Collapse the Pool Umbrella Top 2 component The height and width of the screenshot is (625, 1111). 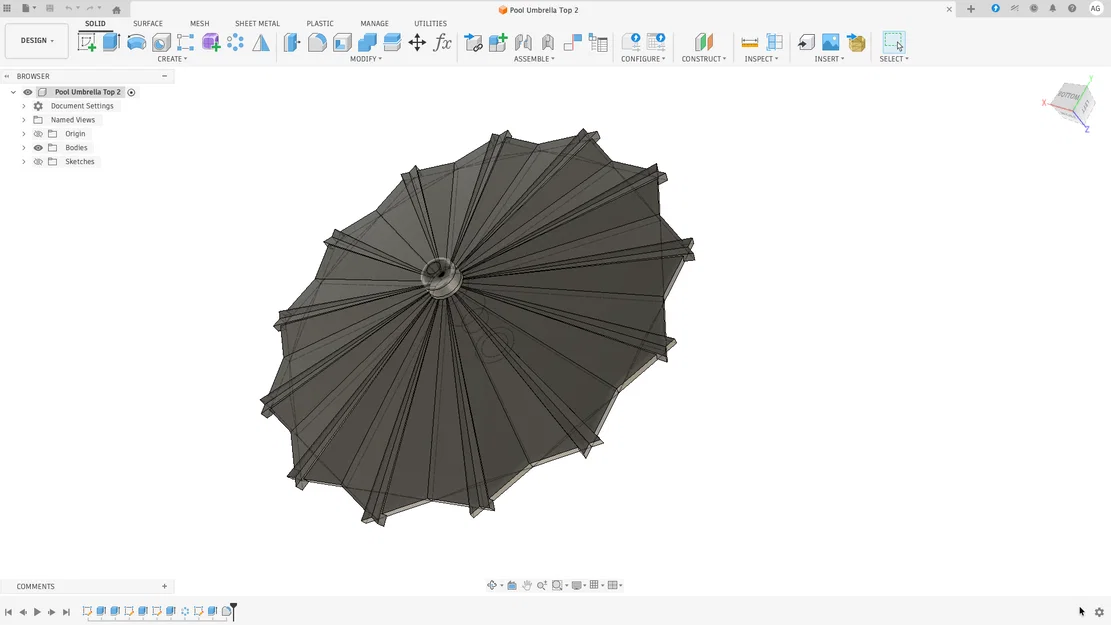13,92
